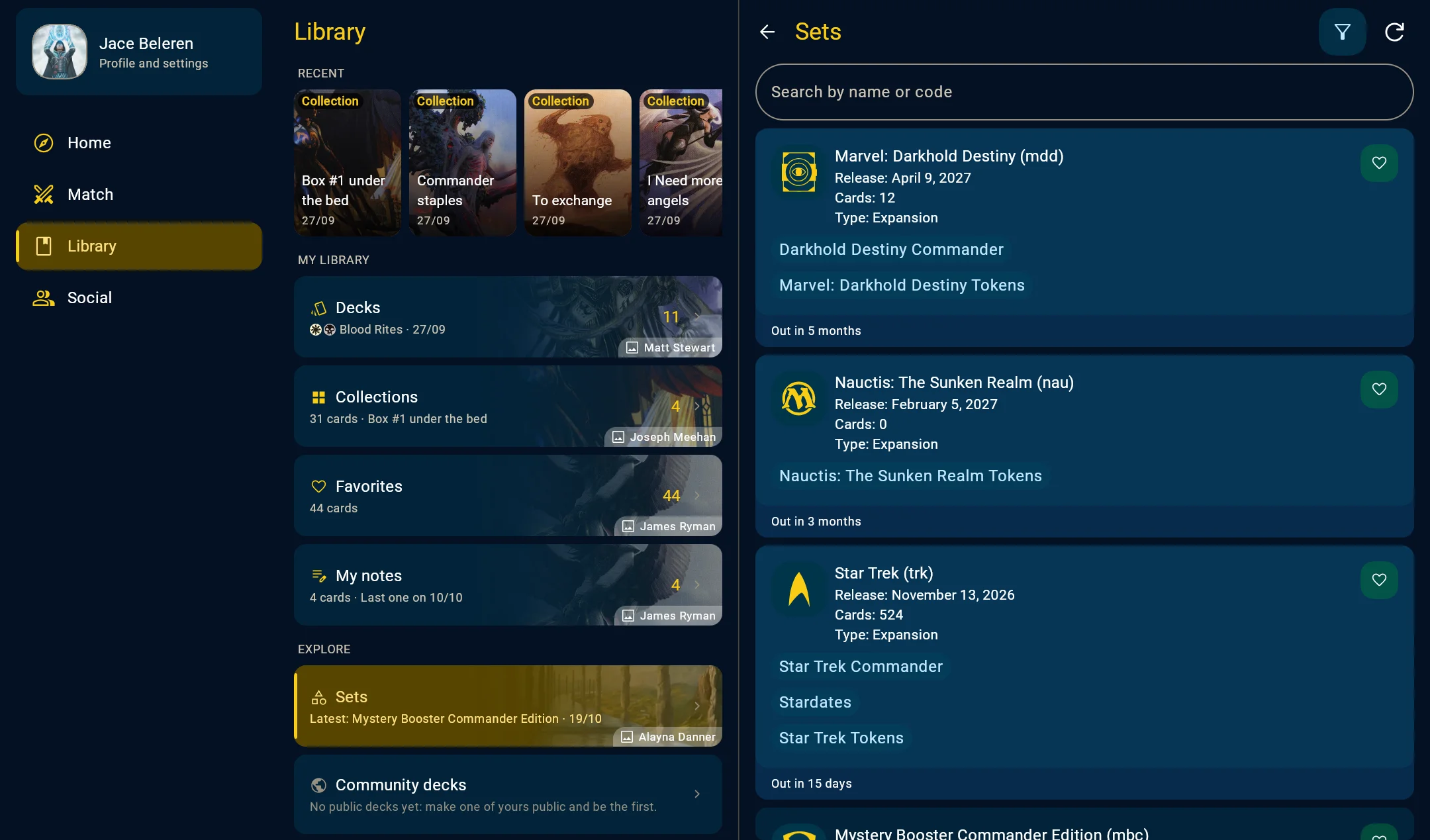Open Marvel: Darkhold Destiny Tokens subset
The image size is (1430, 840).
pos(902,285)
